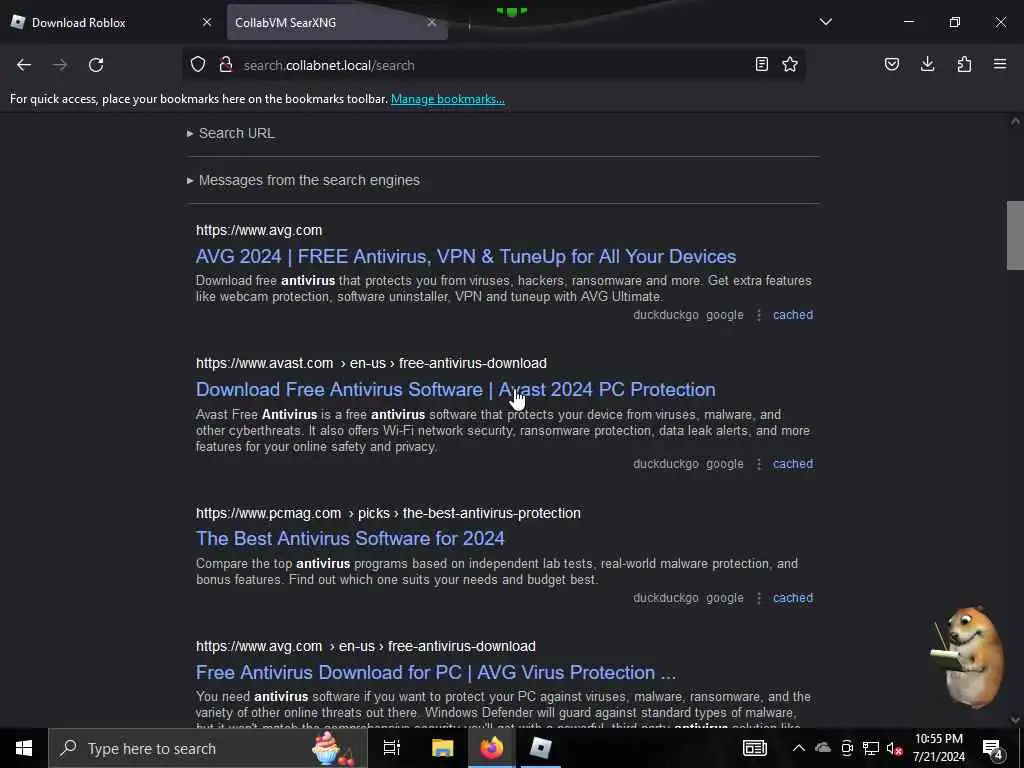This screenshot has height=768, width=1024.
Task: Click the www.avast.com free-antivirus-download URL text
Action: pos(371,363)
